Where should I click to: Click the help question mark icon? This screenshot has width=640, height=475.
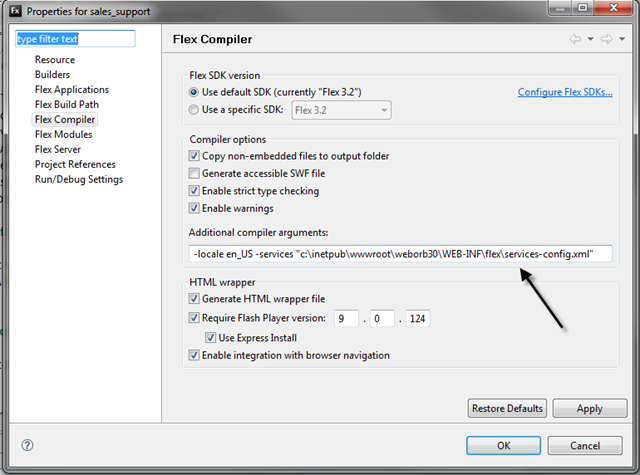tap(27, 445)
